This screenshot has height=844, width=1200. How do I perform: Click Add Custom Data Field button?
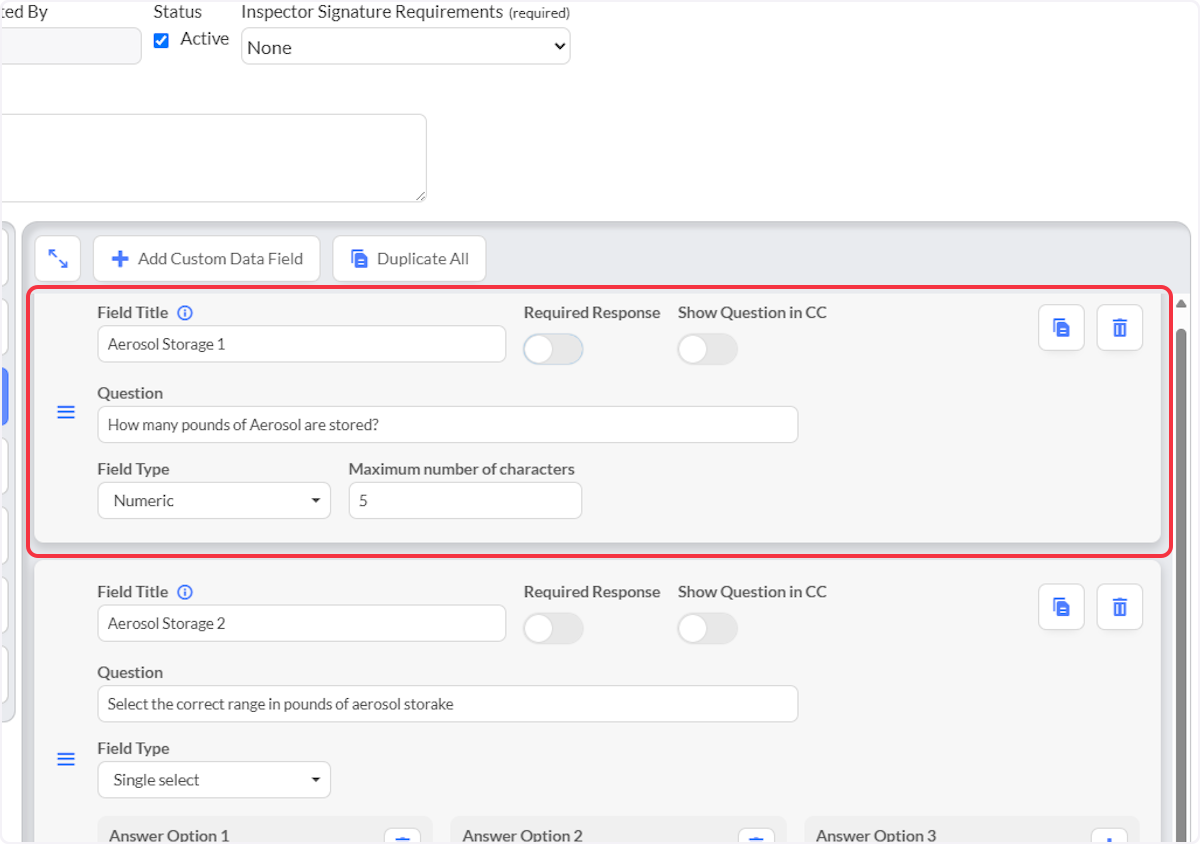[x=206, y=259]
